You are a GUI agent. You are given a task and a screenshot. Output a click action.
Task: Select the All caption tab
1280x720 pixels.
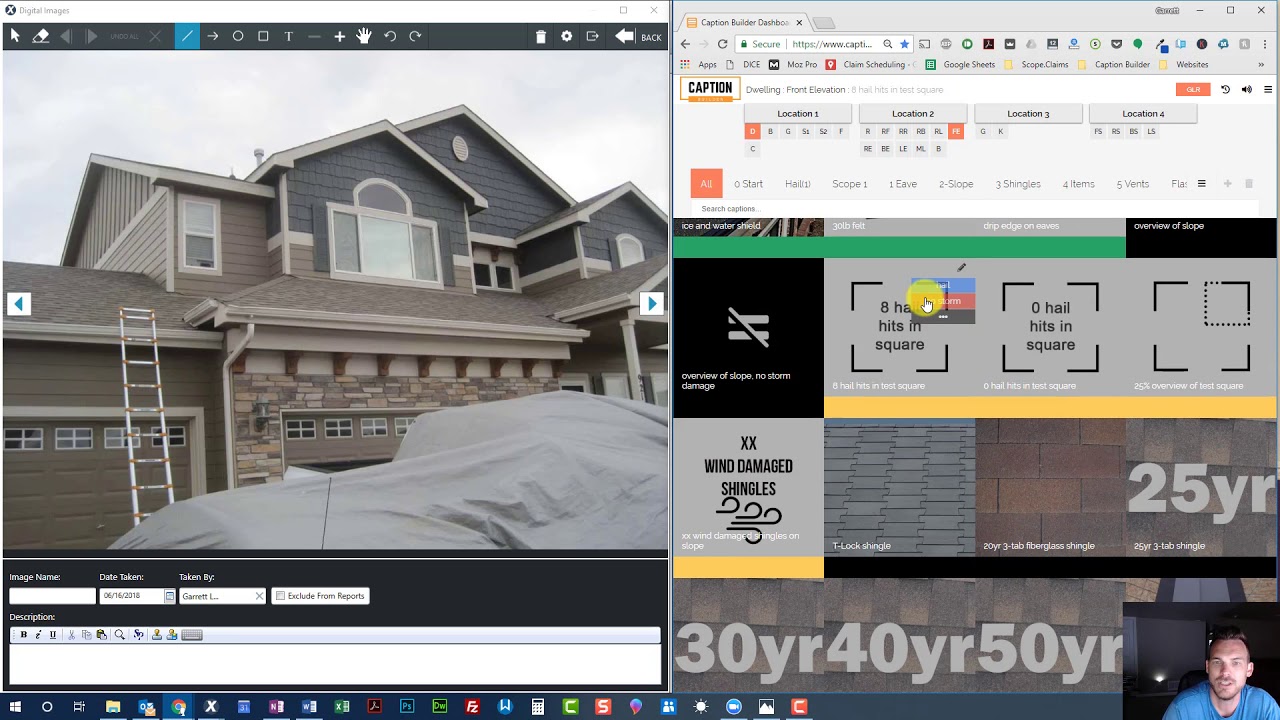706,184
